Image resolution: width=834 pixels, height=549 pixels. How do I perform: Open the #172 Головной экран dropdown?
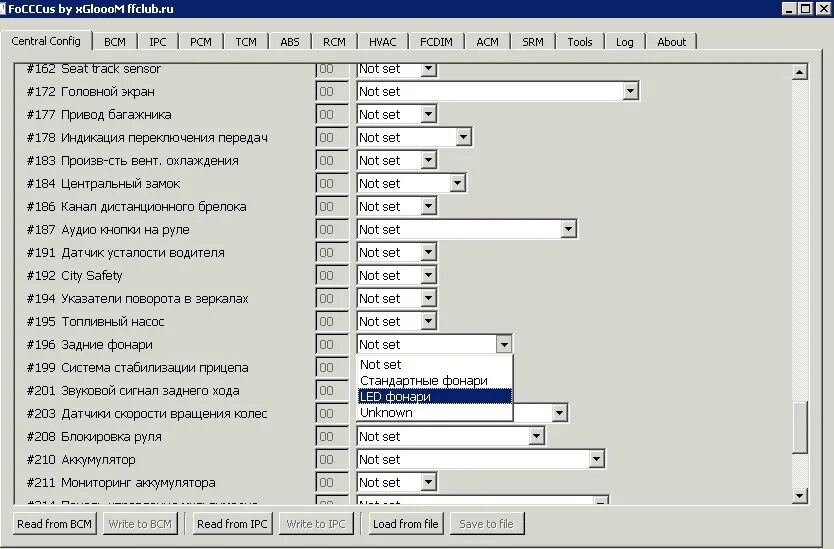(630, 92)
